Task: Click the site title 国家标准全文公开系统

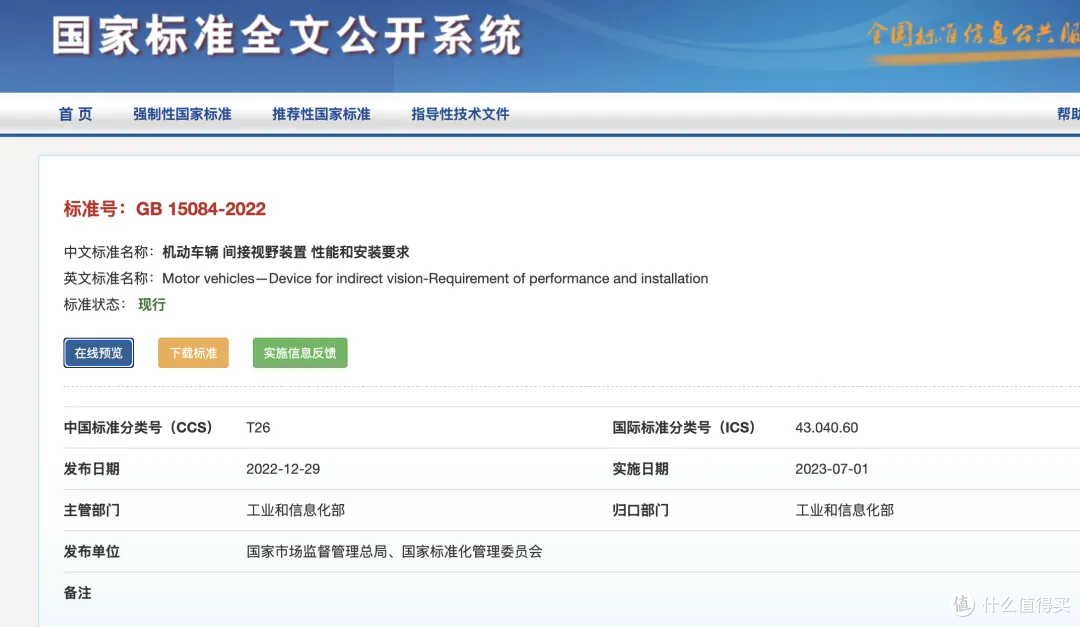Action: pos(287,36)
